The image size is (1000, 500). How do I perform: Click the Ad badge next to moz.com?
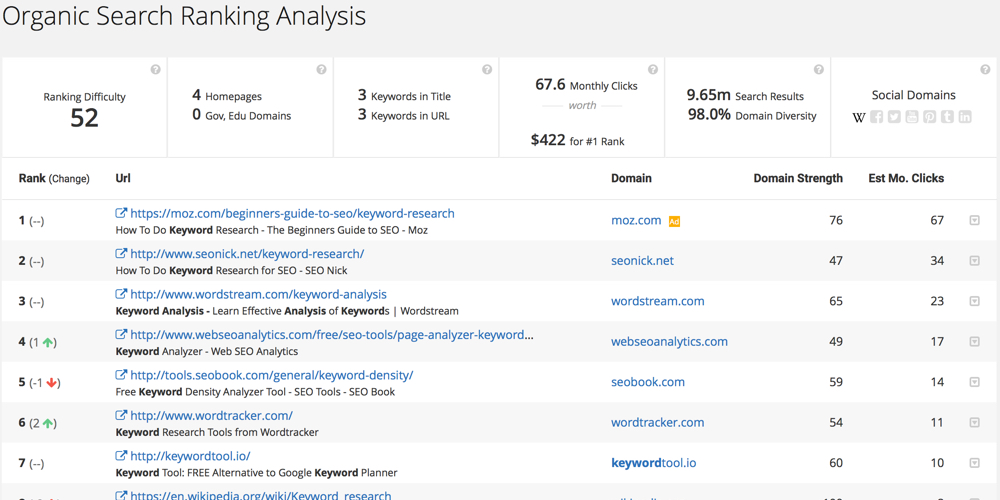(674, 221)
